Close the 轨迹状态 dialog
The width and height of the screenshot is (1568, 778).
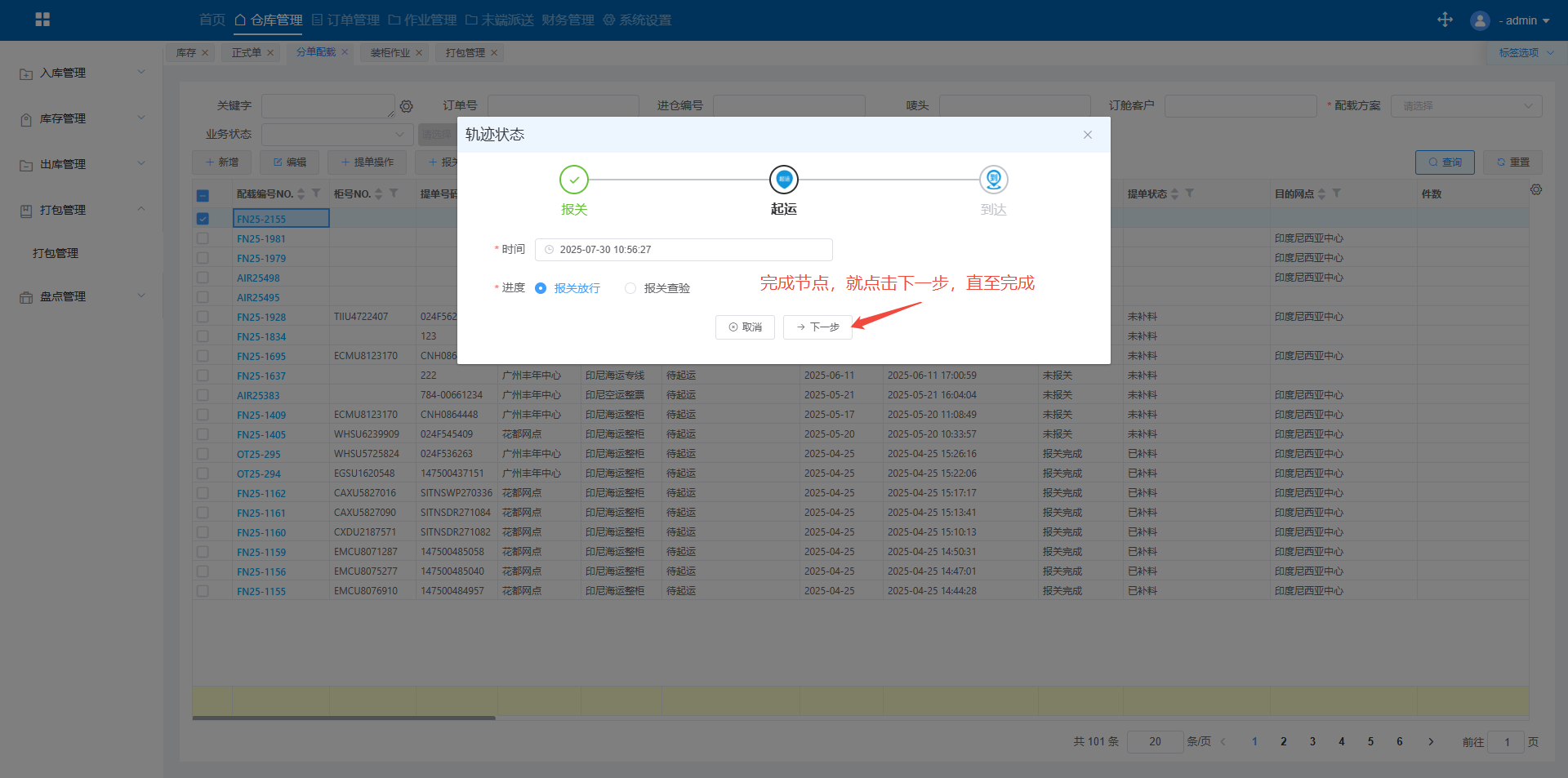[x=1087, y=135]
